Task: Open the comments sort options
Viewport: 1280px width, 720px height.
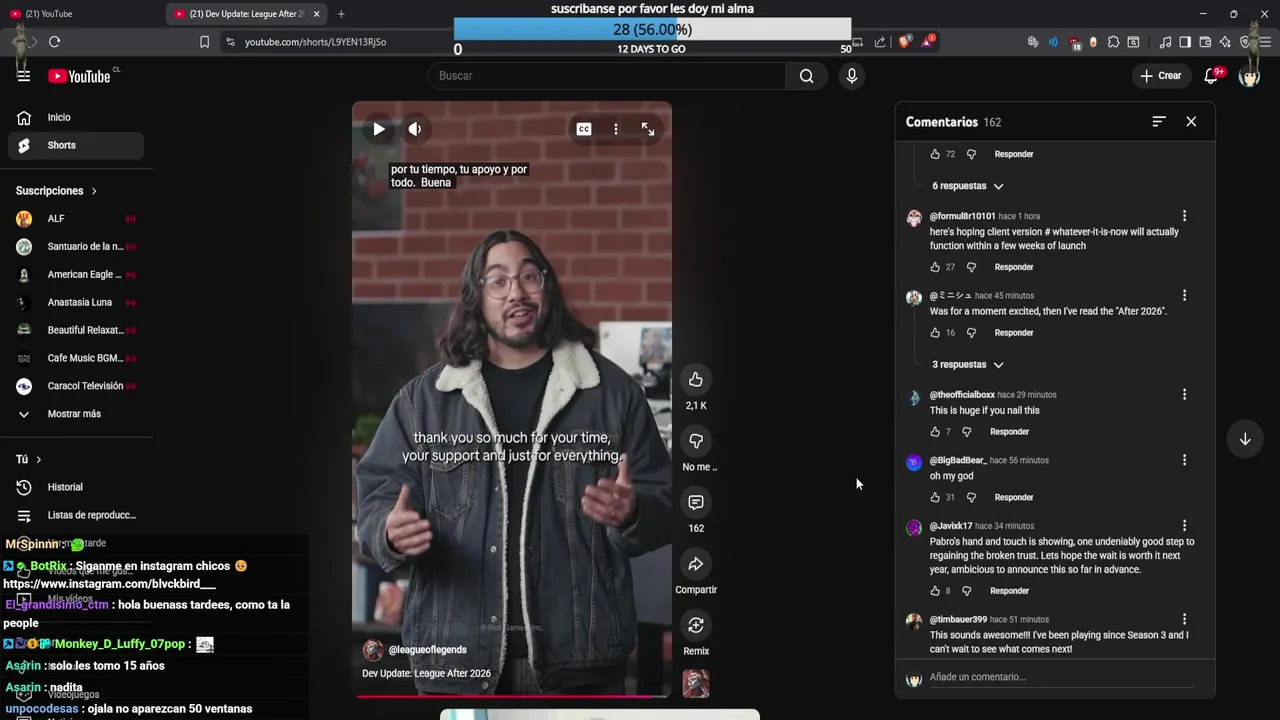Action: (x=1159, y=121)
